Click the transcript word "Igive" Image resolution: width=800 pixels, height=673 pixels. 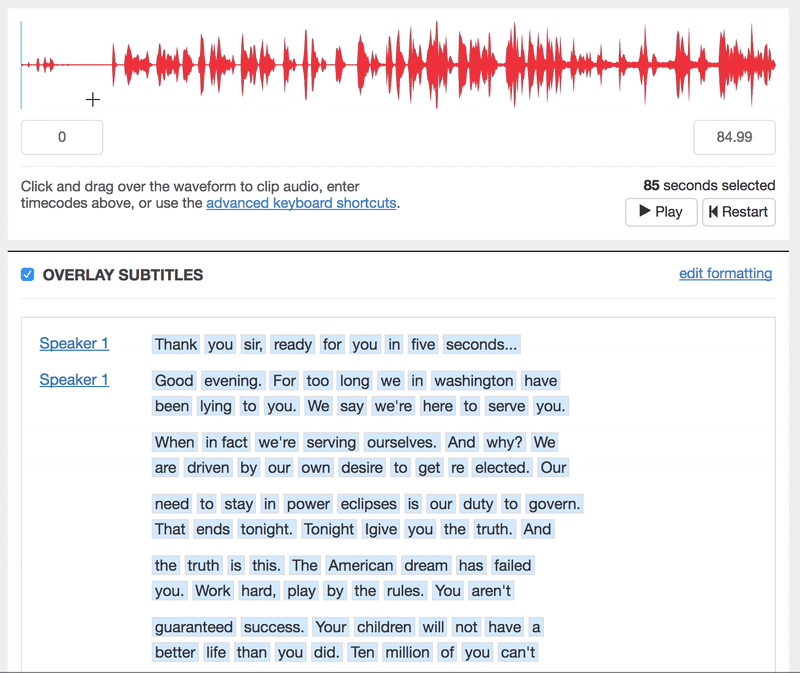click(381, 529)
